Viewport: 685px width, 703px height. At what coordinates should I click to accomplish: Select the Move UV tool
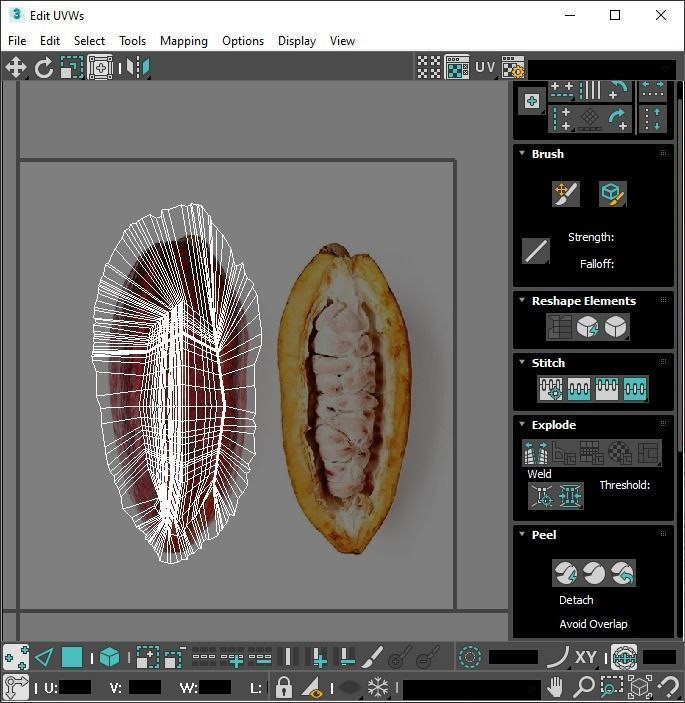pyautogui.click(x=16, y=68)
